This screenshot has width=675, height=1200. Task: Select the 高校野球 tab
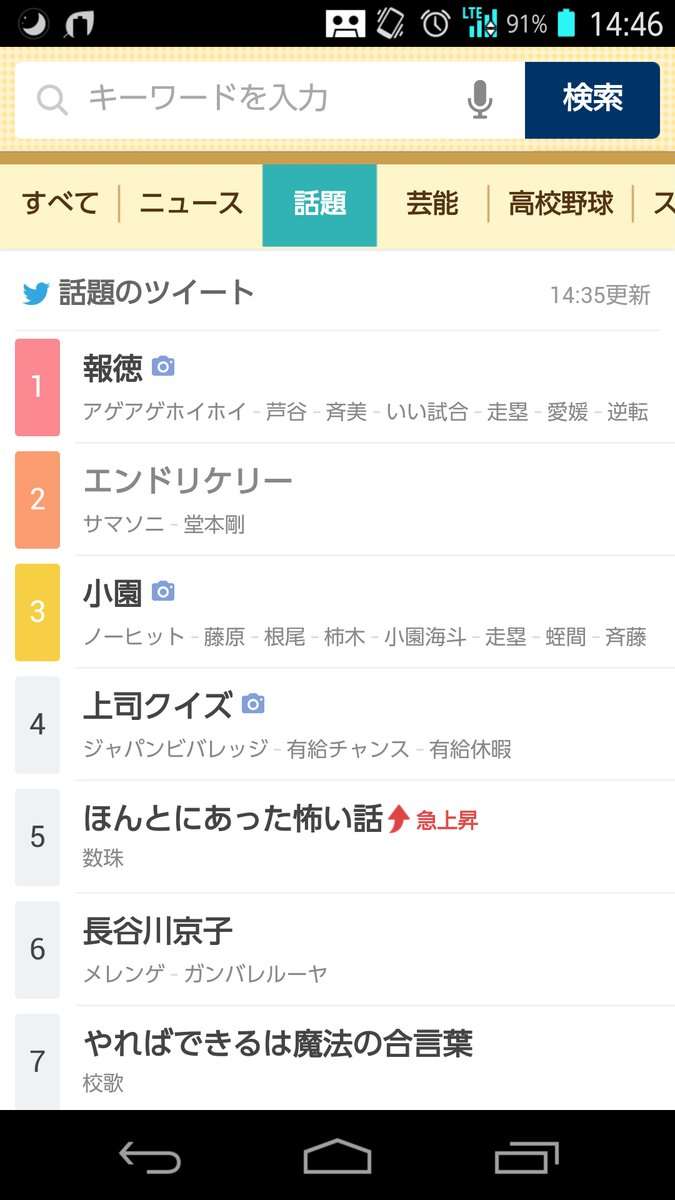[x=561, y=204]
